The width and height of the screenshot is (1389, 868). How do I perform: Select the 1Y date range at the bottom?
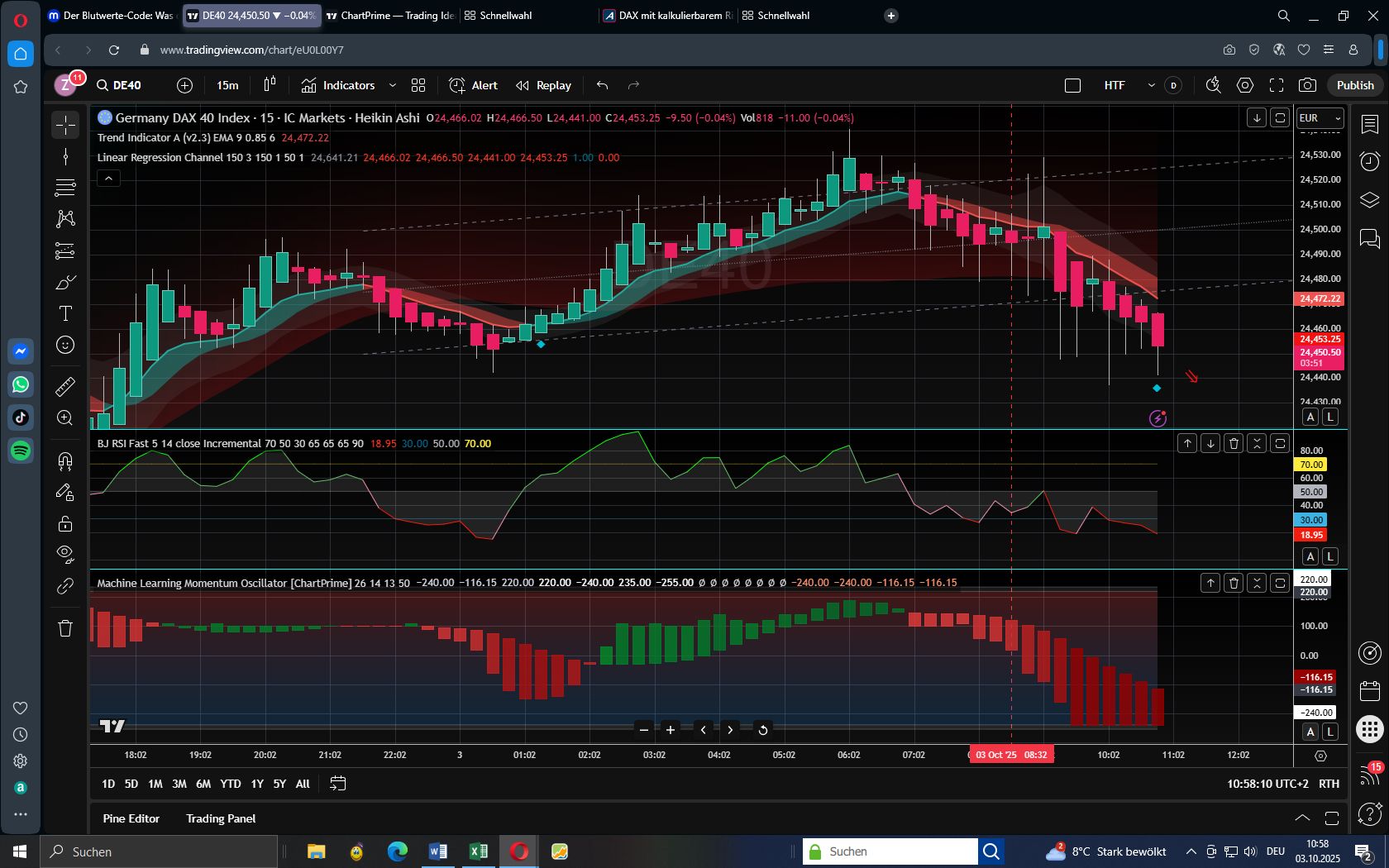(257, 784)
